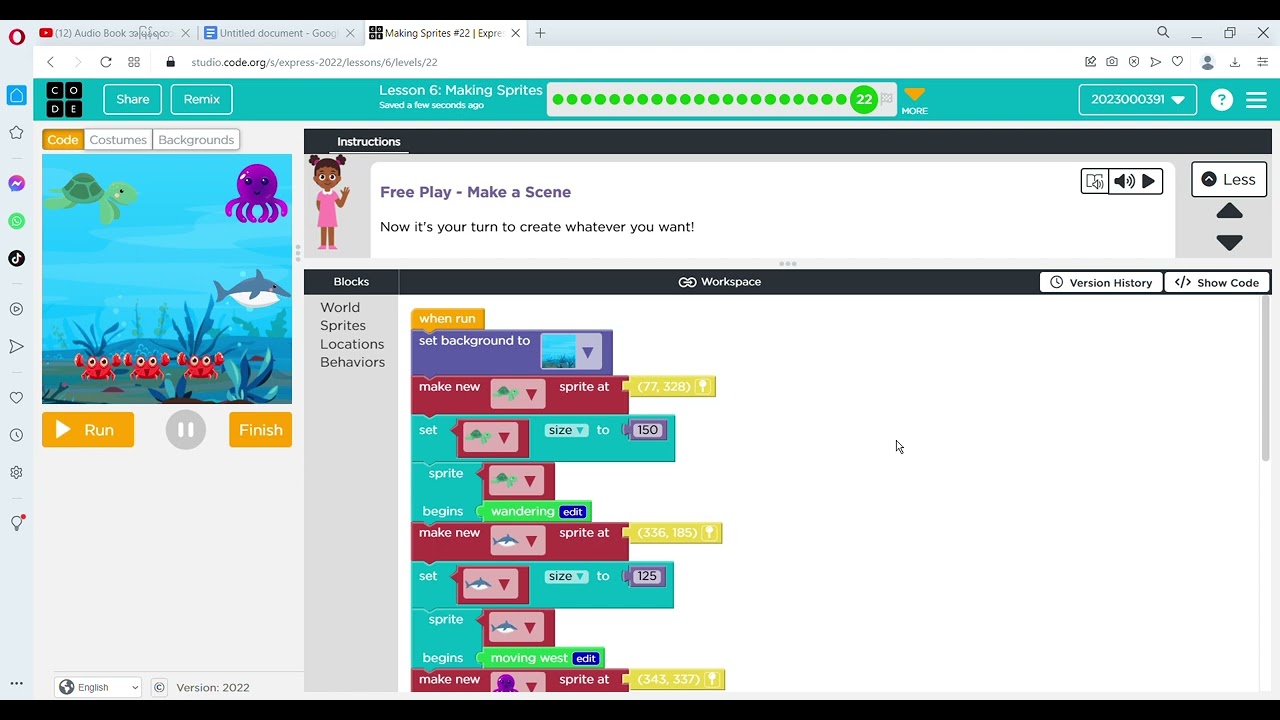Pause the running scene
Screen dimensions: 1280x720
click(186, 430)
